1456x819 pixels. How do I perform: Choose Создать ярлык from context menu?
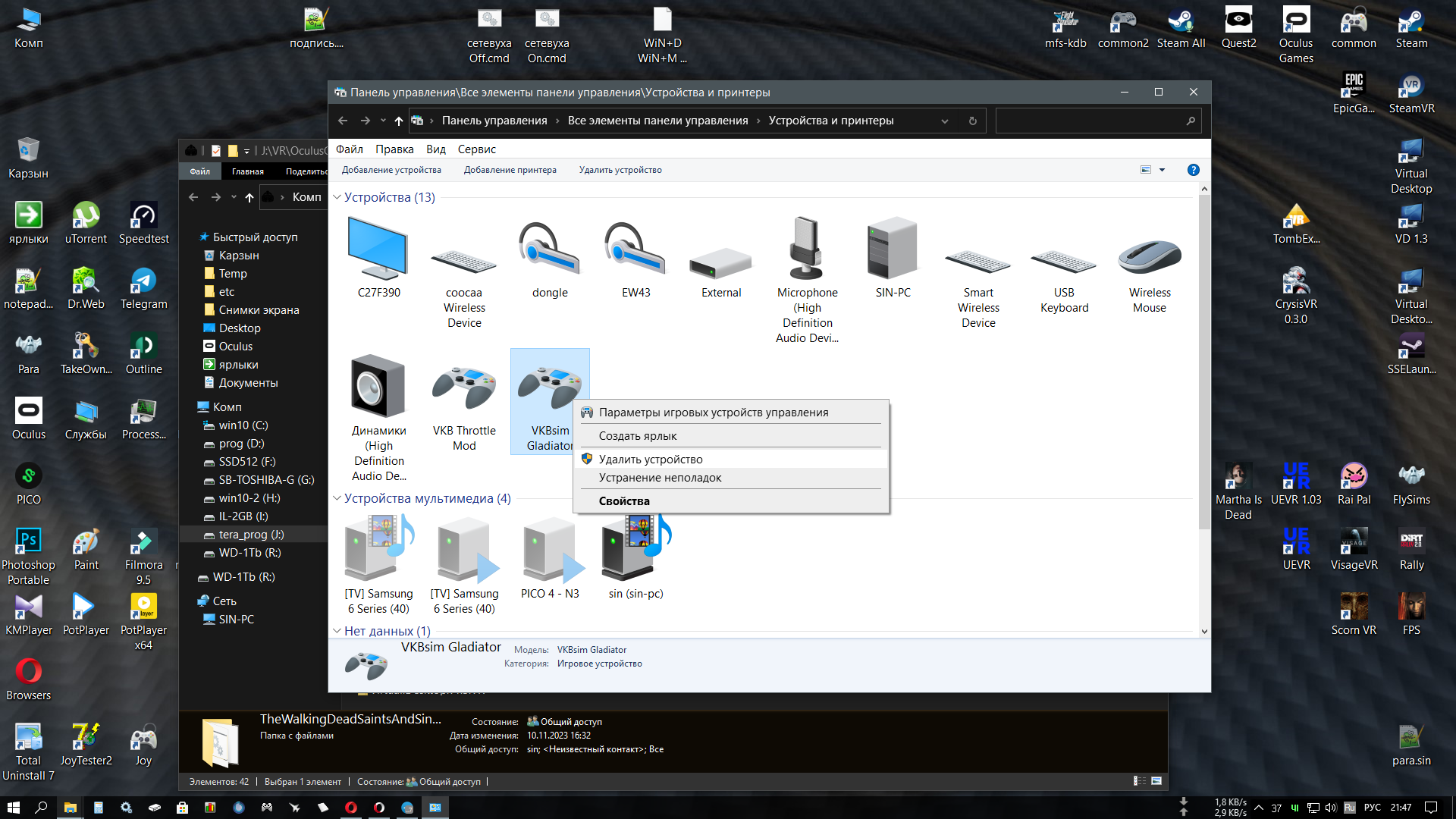tap(731, 436)
